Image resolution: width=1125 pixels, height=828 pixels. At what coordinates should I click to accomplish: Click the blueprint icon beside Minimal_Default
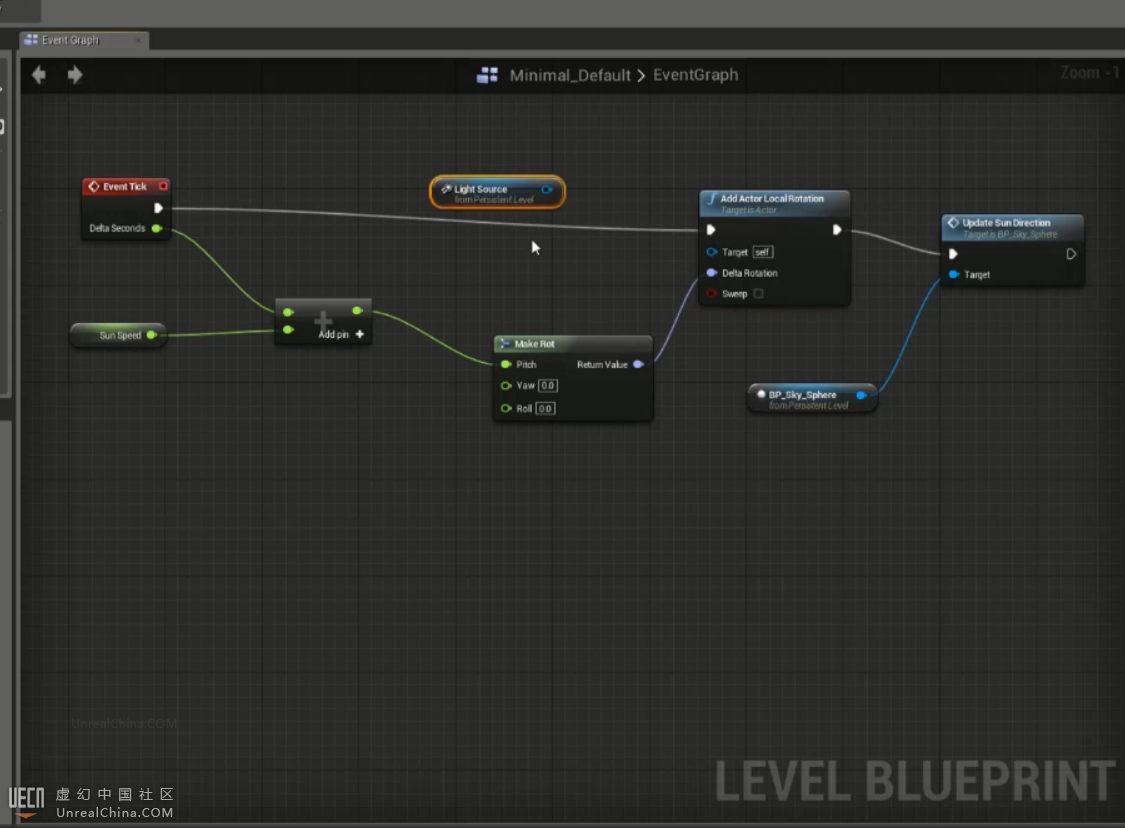tap(488, 75)
